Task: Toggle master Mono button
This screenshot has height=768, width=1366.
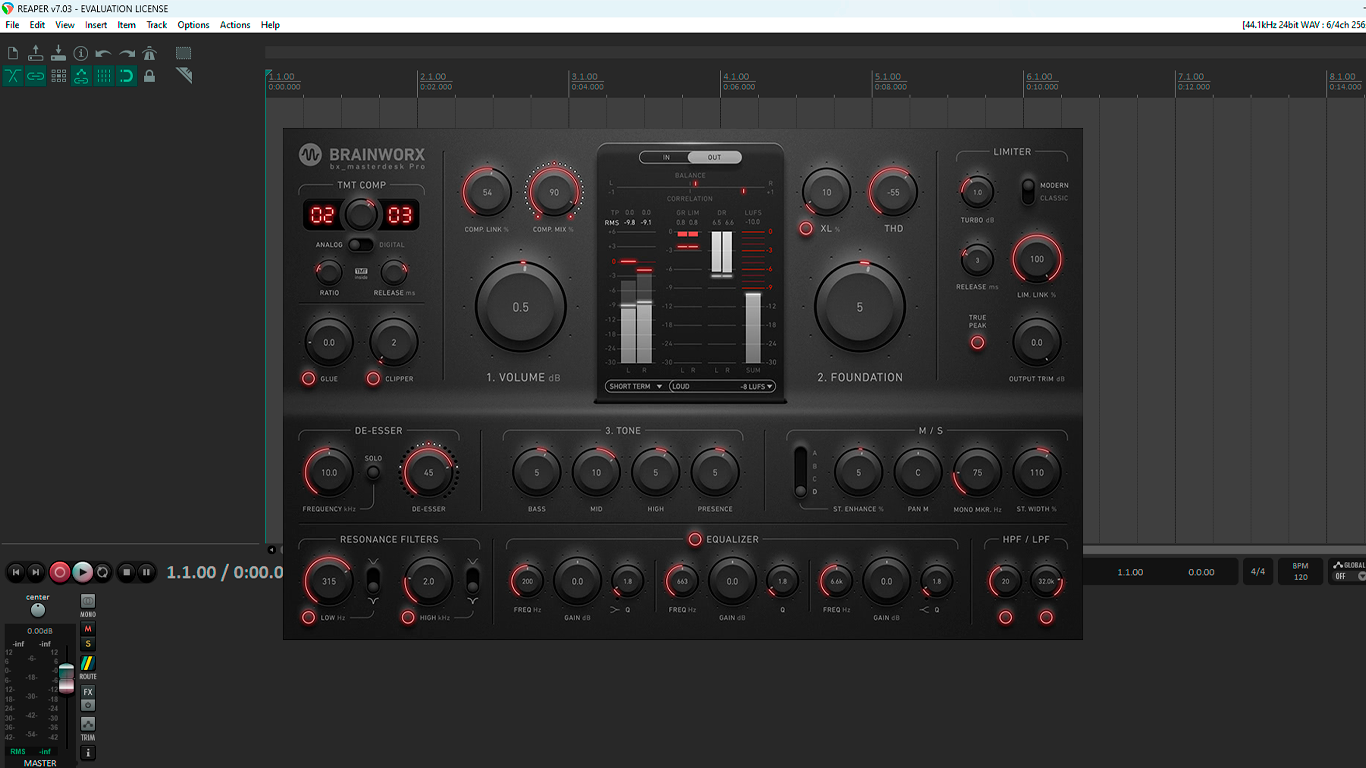Action: pos(88,601)
